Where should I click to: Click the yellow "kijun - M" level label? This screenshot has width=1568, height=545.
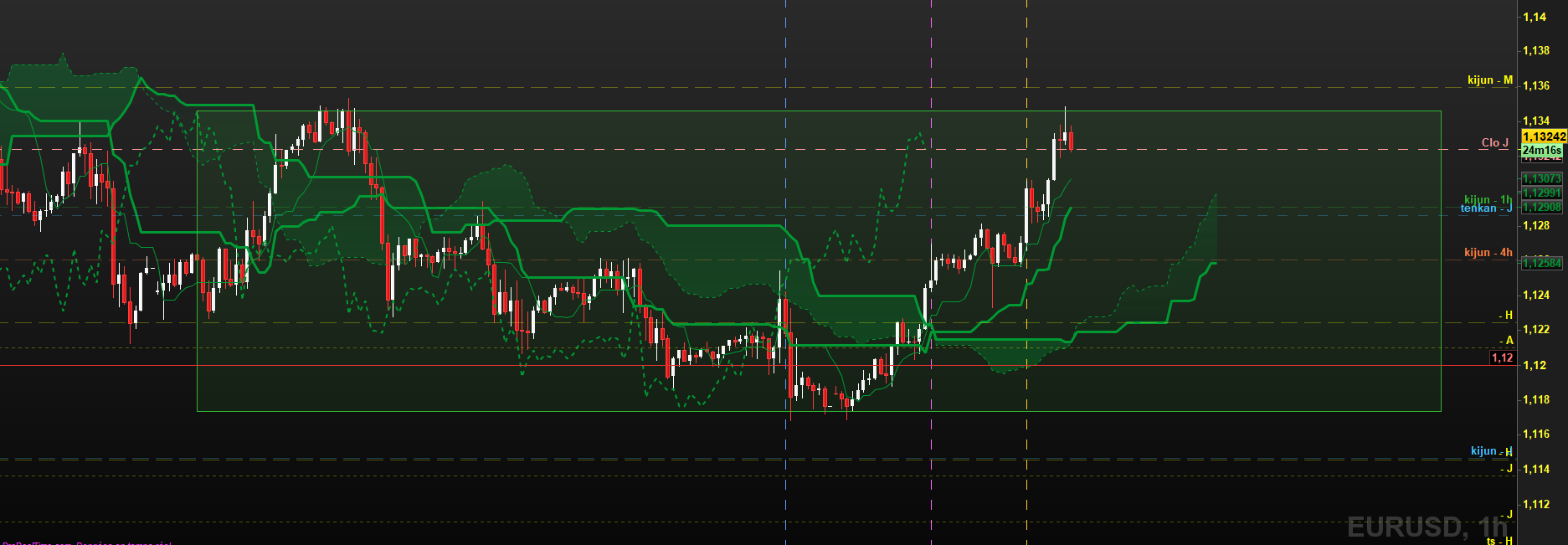[1489, 80]
